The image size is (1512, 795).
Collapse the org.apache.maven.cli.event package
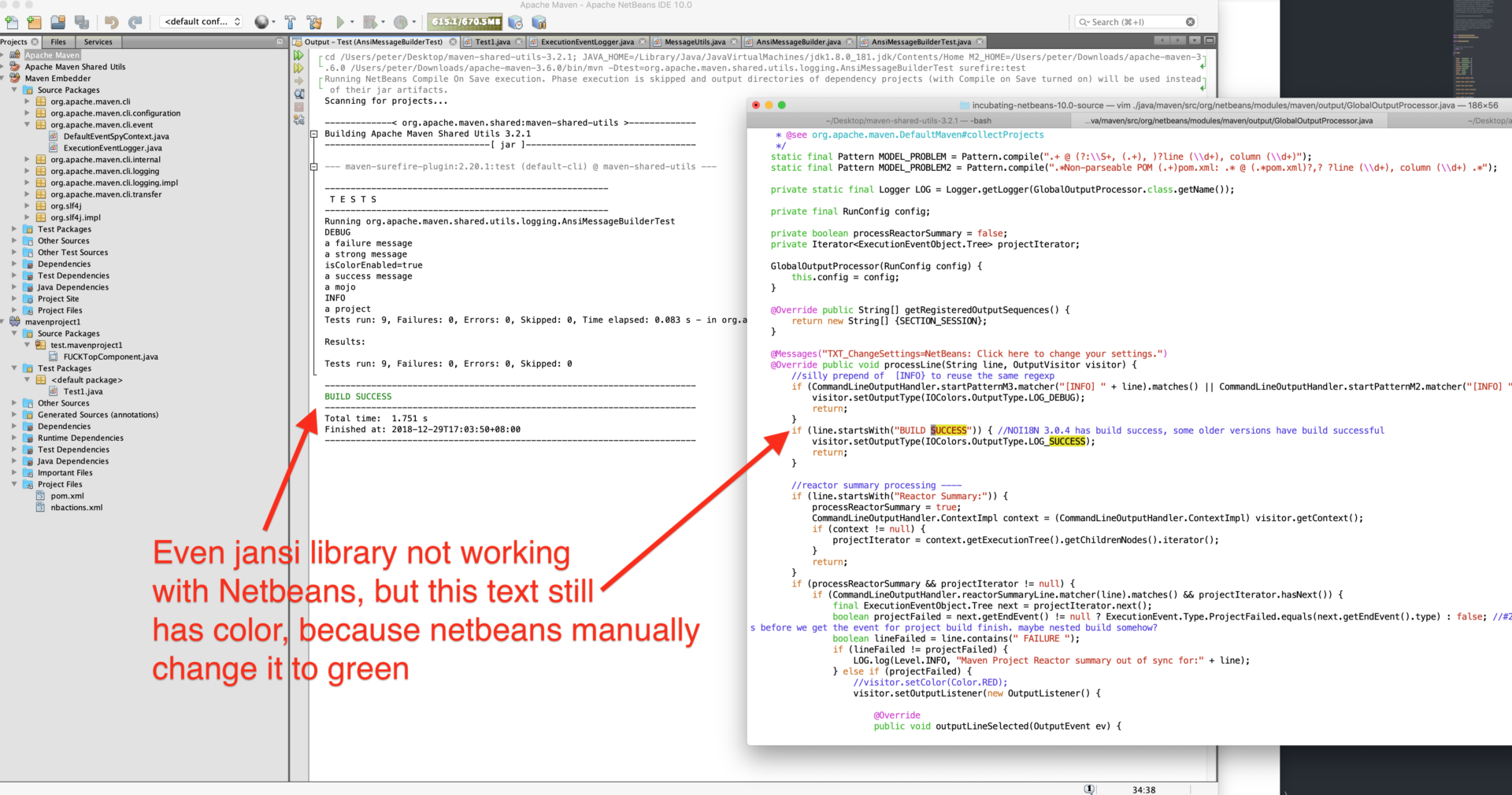click(28, 124)
